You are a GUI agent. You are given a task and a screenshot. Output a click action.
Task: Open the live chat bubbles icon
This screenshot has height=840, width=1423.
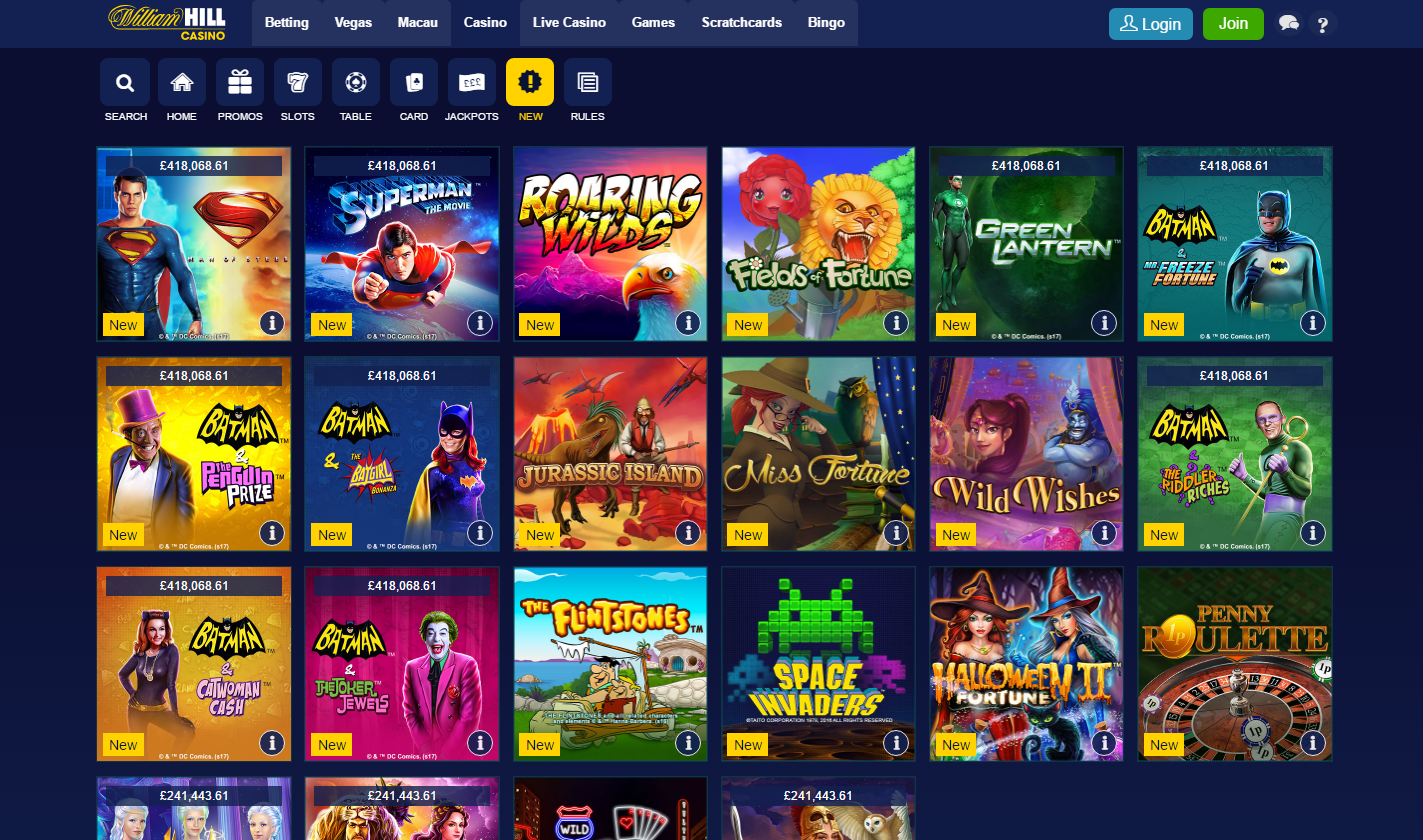pos(1290,24)
